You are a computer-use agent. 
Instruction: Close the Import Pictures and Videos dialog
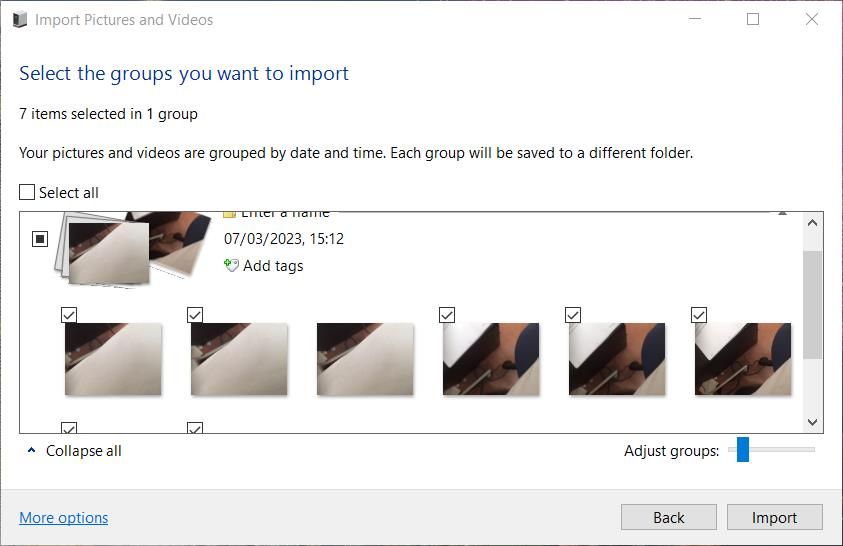coord(812,19)
